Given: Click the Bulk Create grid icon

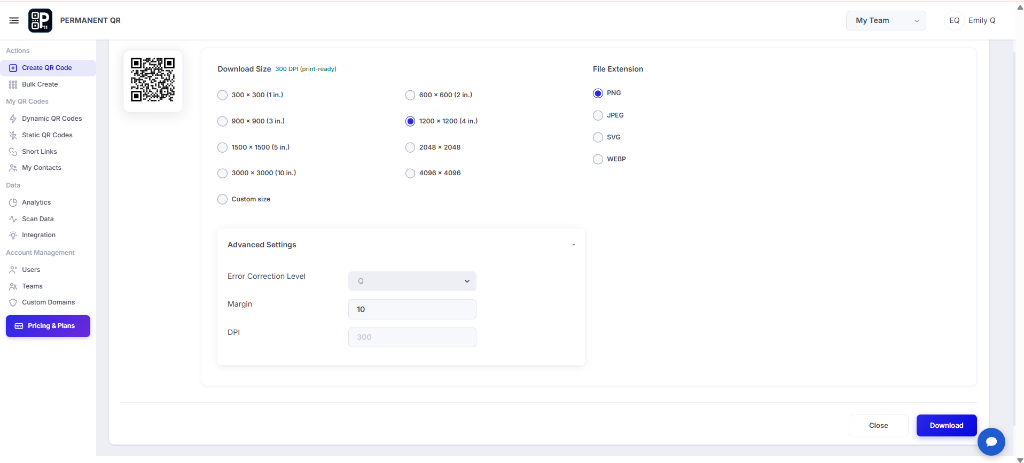Looking at the screenshot, I should click(13, 85).
